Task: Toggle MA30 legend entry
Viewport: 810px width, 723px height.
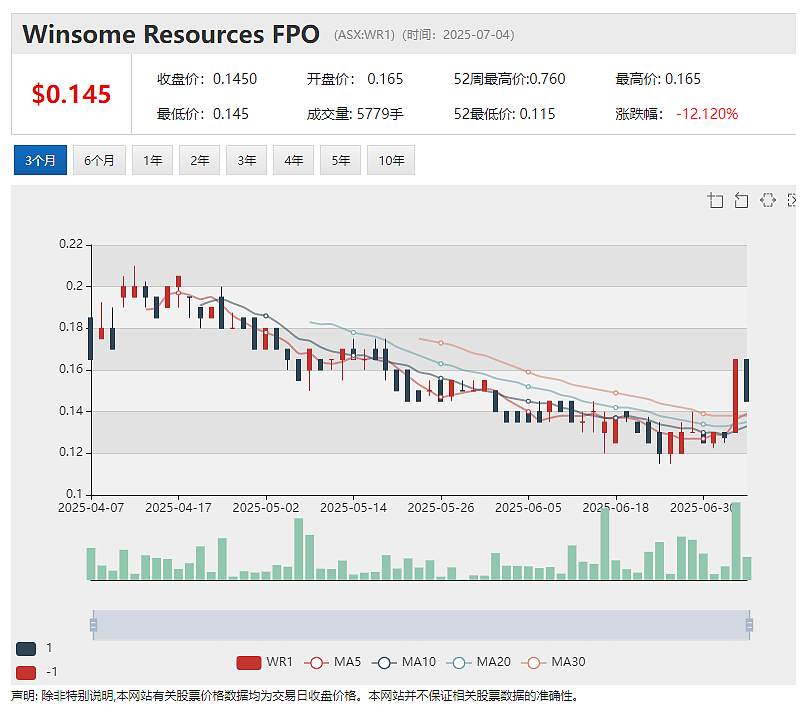Action: 553,662
